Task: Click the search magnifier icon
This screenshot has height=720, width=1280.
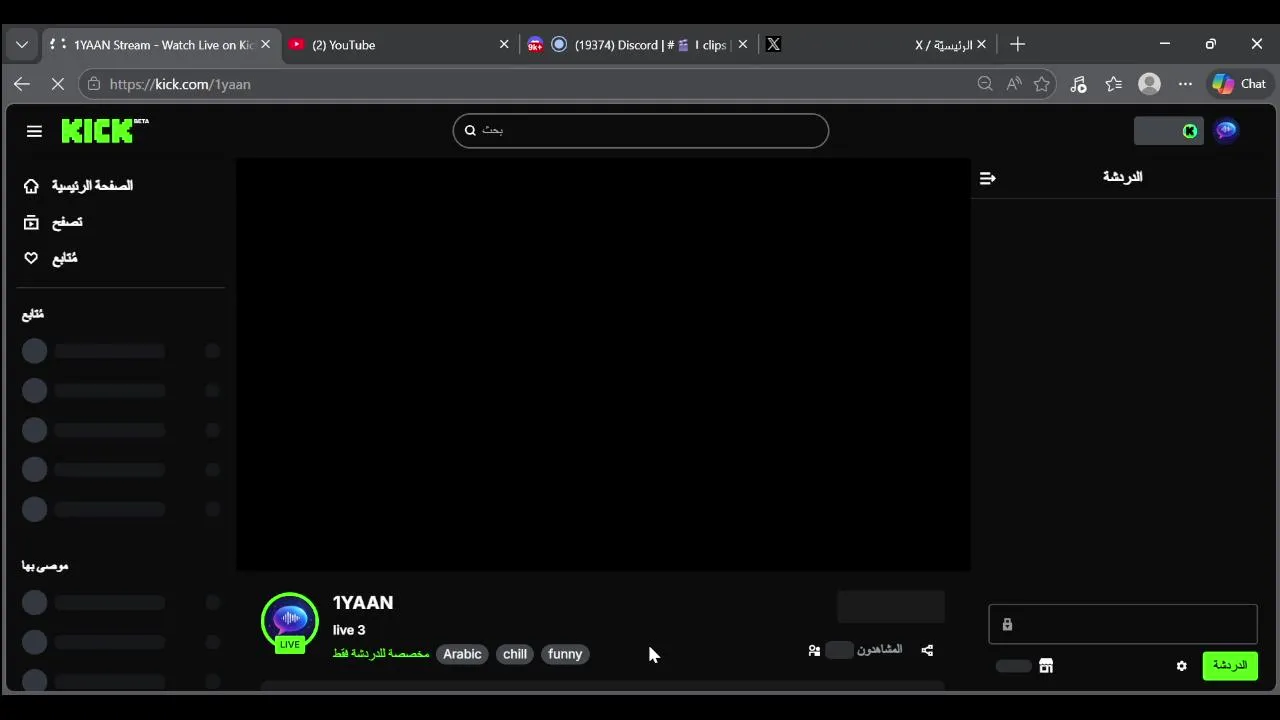Action: click(470, 130)
